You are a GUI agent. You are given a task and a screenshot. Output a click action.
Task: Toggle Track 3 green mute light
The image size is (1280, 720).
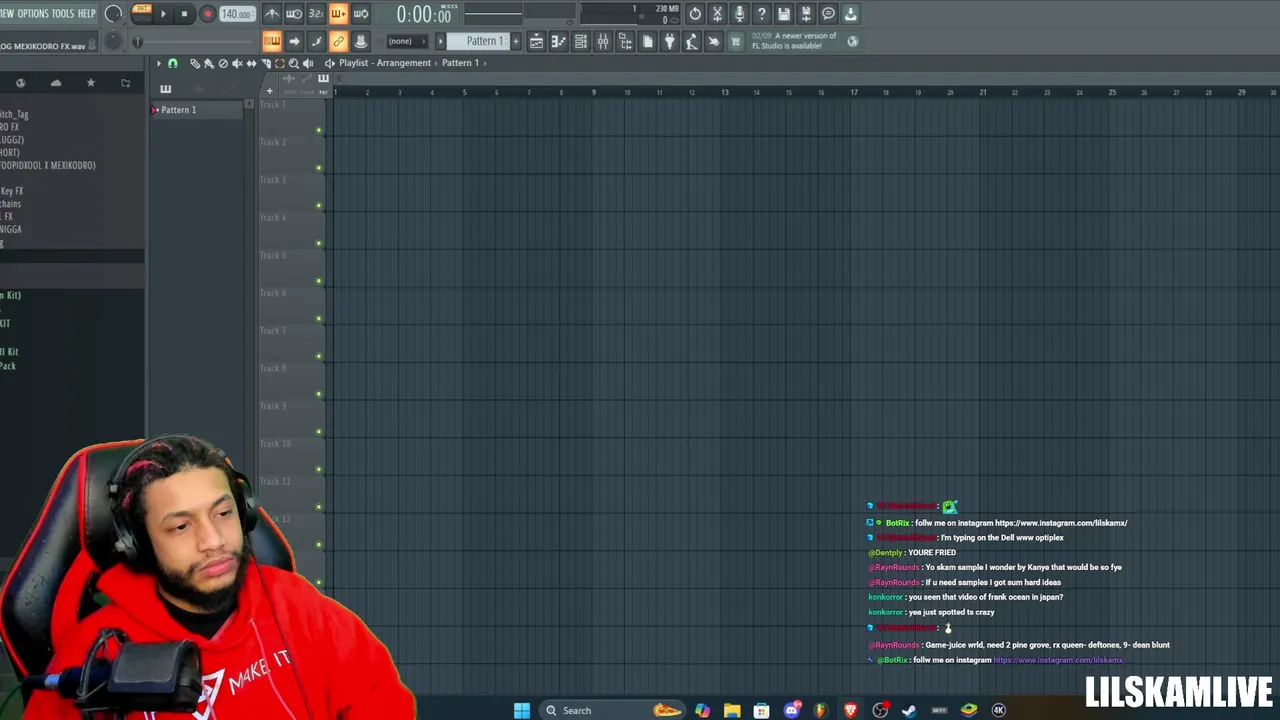(319, 206)
